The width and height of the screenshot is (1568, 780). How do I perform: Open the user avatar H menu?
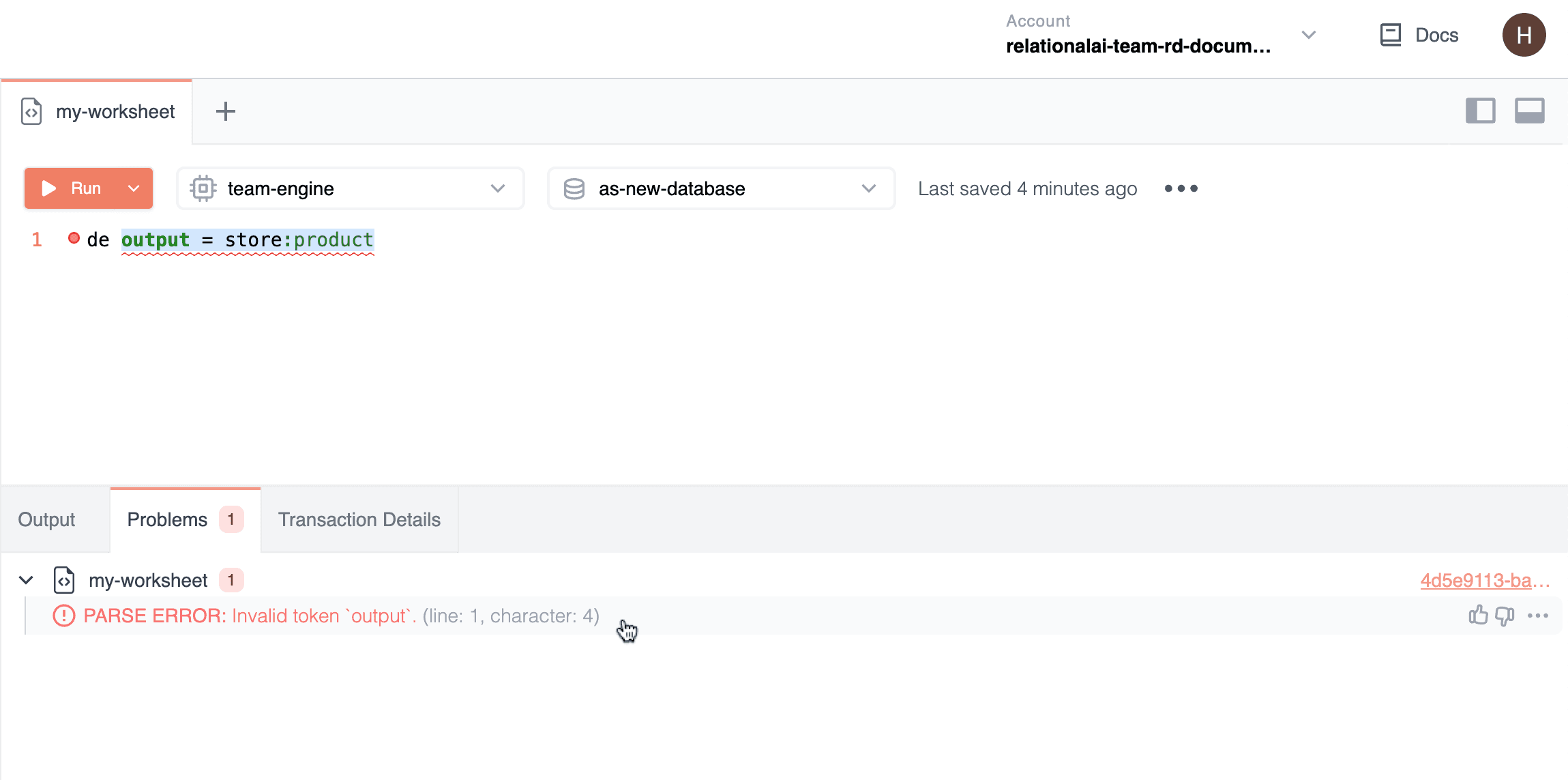click(1524, 35)
